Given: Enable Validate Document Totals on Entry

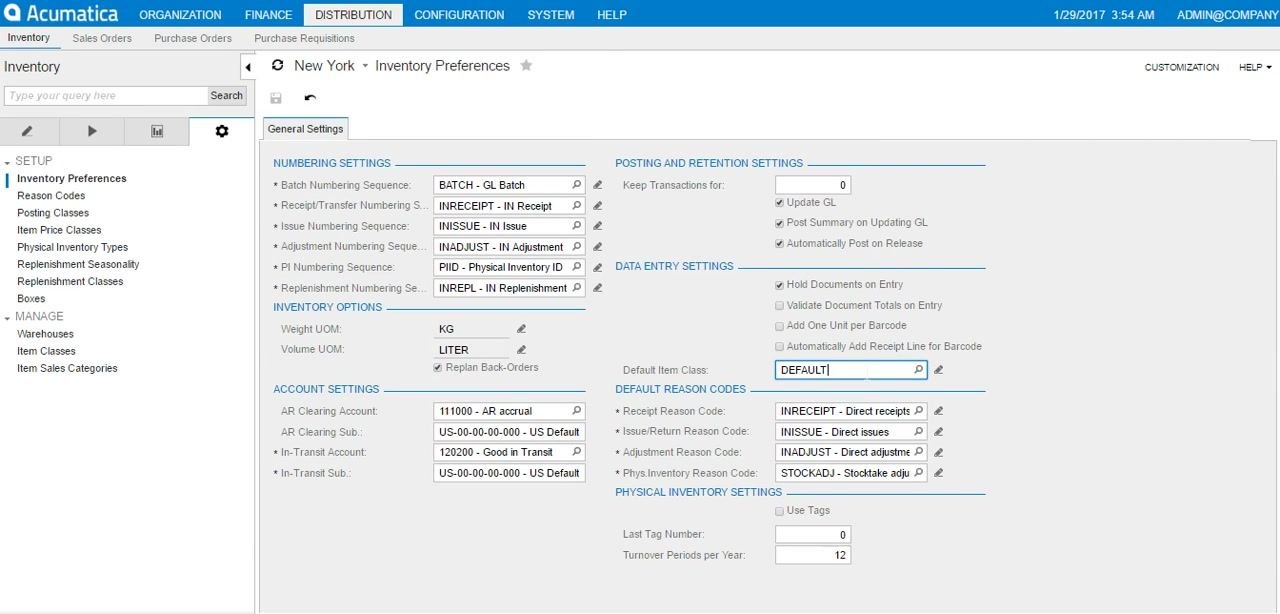Looking at the screenshot, I should coord(780,306).
